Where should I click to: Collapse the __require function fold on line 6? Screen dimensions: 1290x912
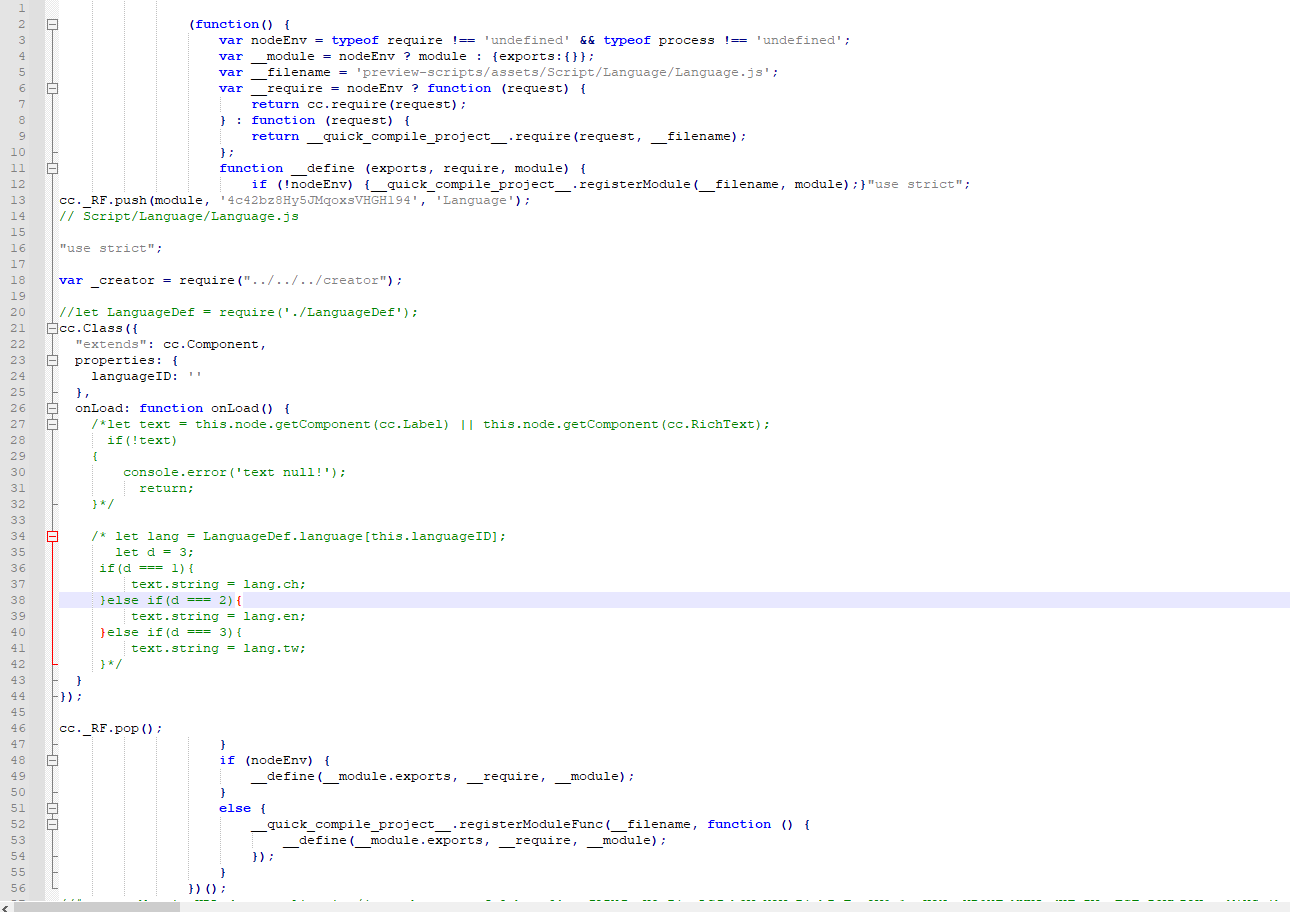pos(52,88)
